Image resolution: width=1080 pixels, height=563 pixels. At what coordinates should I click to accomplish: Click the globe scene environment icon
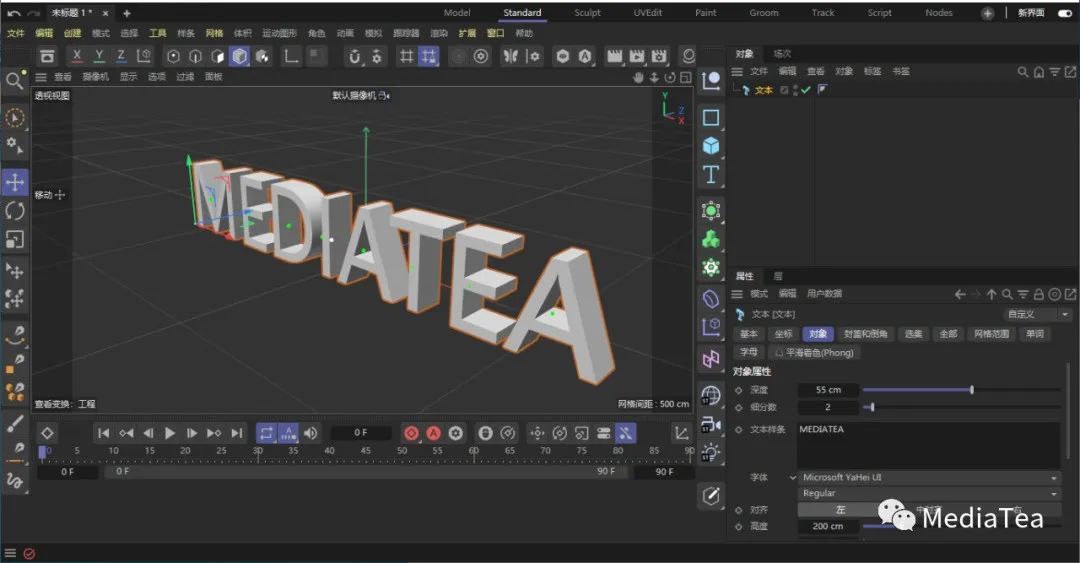pos(711,396)
